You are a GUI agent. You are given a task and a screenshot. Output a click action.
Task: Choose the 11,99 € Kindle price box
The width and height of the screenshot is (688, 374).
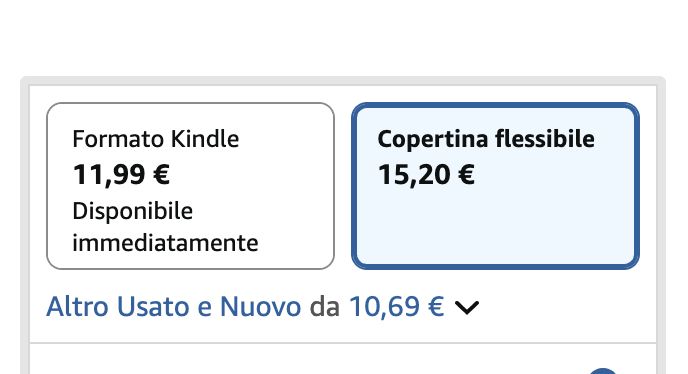click(121, 174)
